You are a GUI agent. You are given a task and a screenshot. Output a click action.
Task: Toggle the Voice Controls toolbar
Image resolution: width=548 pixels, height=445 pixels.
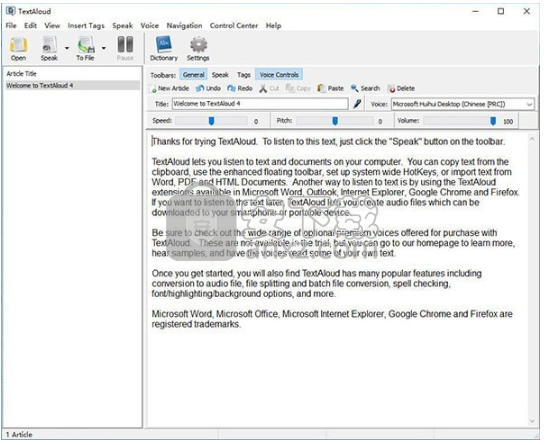(279, 74)
